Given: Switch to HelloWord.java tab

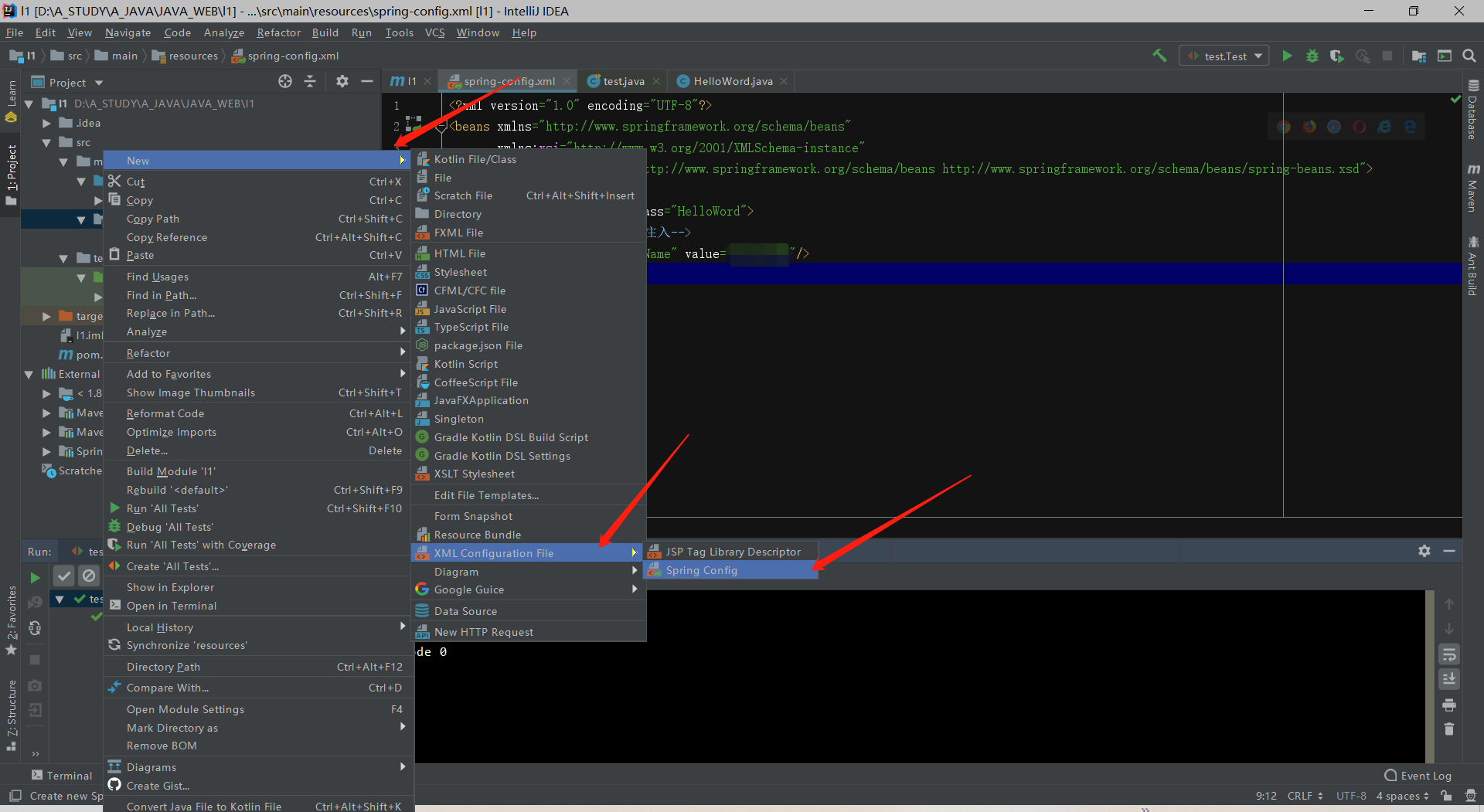Looking at the screenshot, I should click(731, 81).
